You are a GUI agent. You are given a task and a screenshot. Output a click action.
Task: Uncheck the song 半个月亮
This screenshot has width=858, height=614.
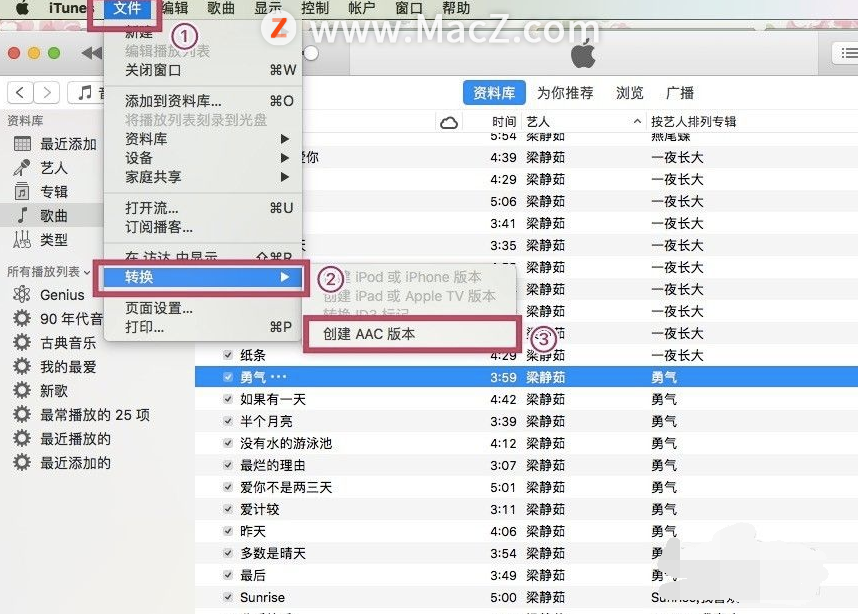[x=228, y=421]
